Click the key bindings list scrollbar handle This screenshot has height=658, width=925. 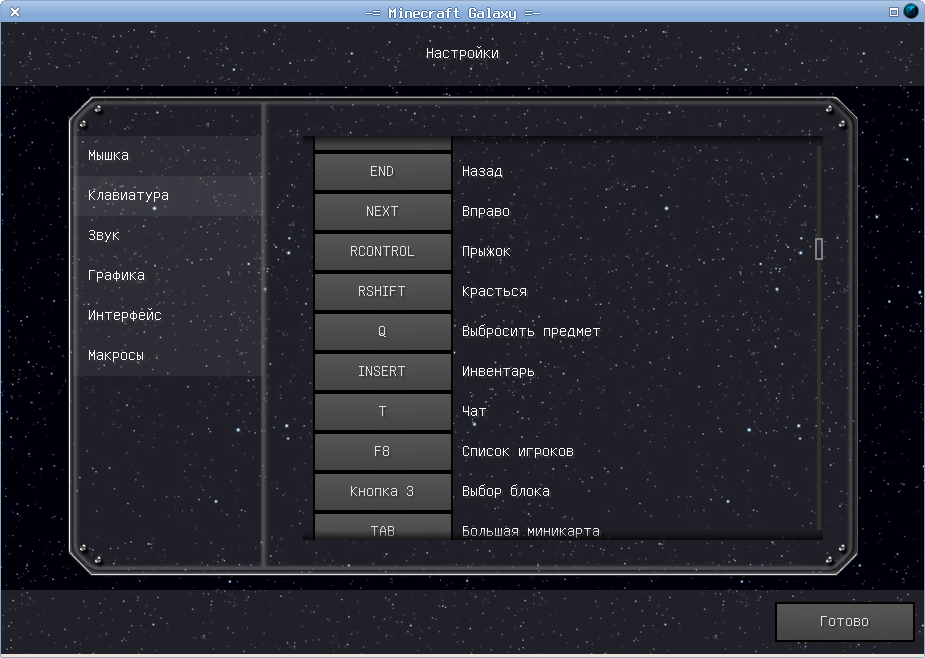point(819,249)
